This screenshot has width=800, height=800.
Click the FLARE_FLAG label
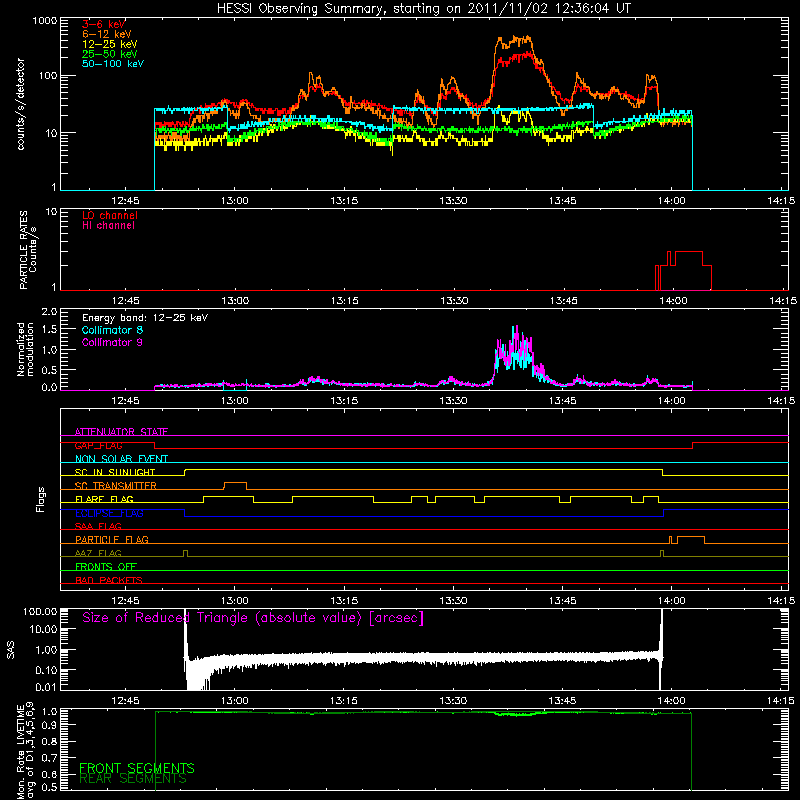[104, 499]
